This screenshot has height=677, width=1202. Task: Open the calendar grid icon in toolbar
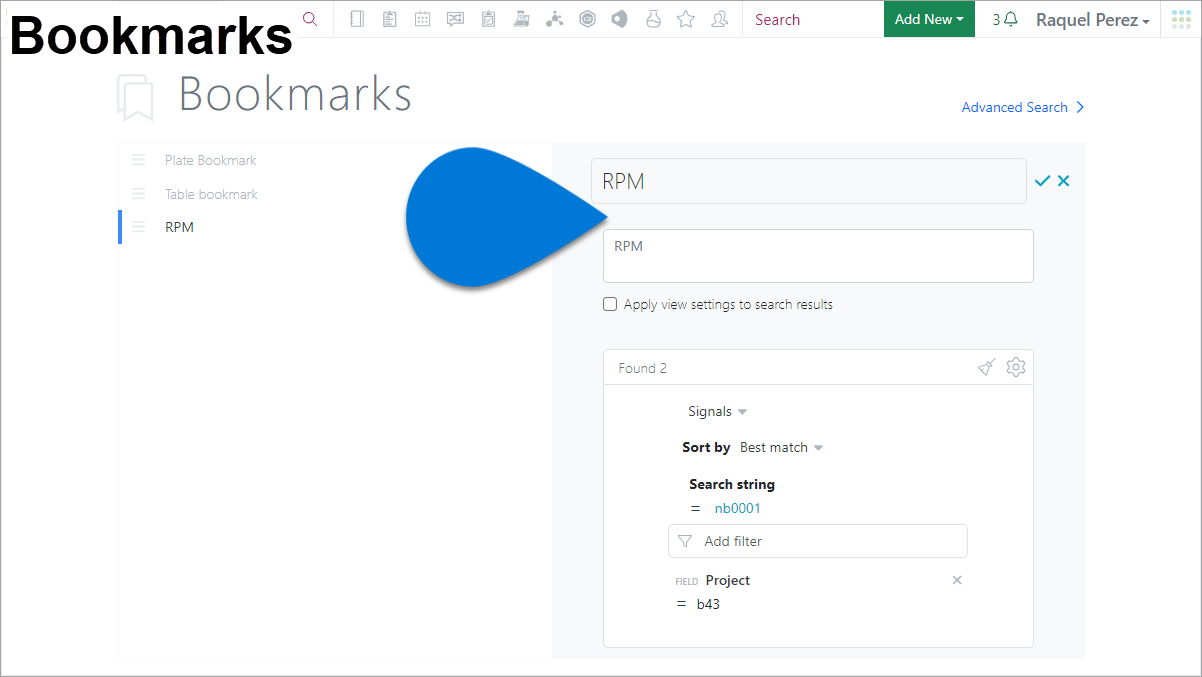click(x=423, y=19)
